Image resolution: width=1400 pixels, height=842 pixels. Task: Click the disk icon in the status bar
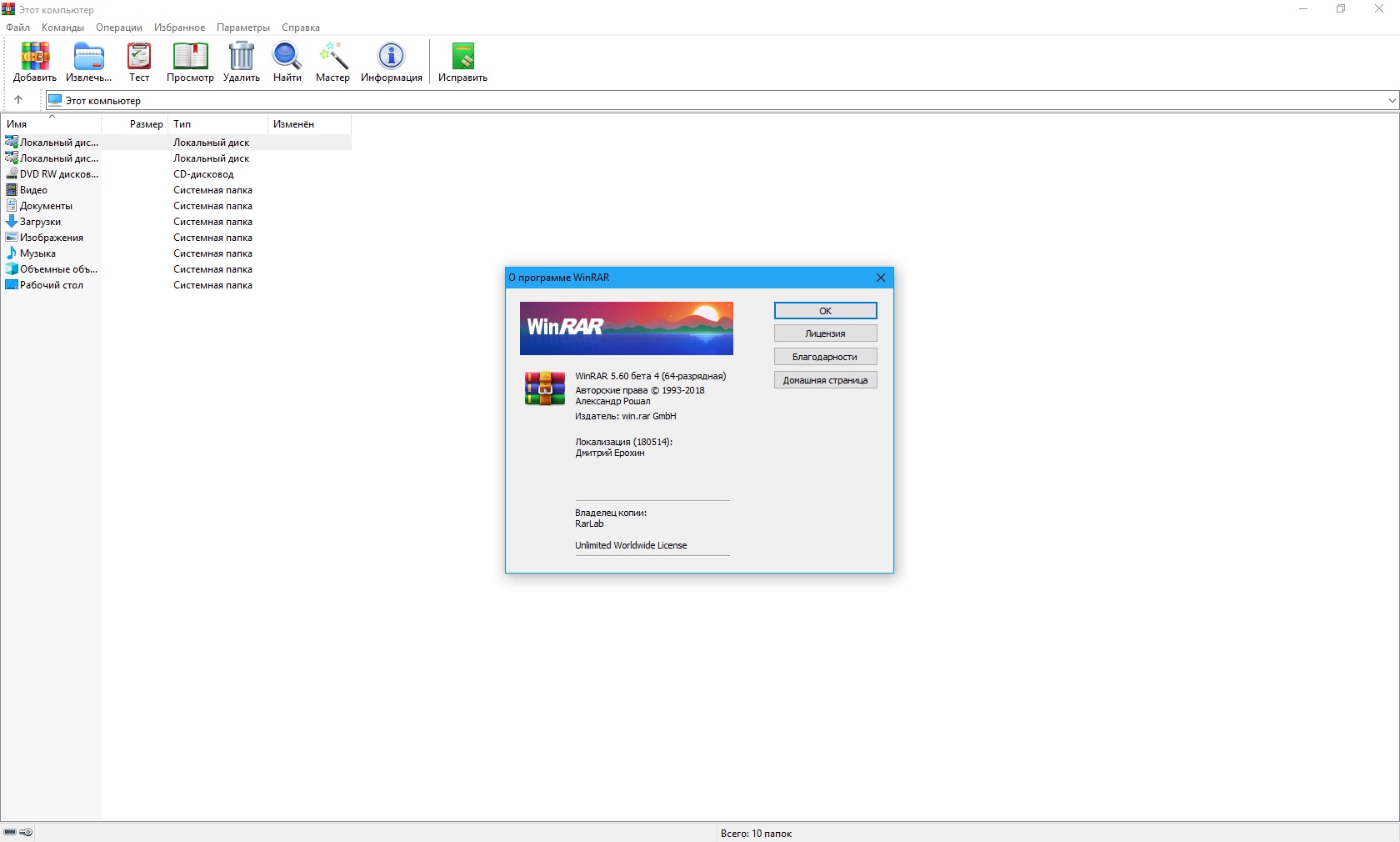[10, 832]
